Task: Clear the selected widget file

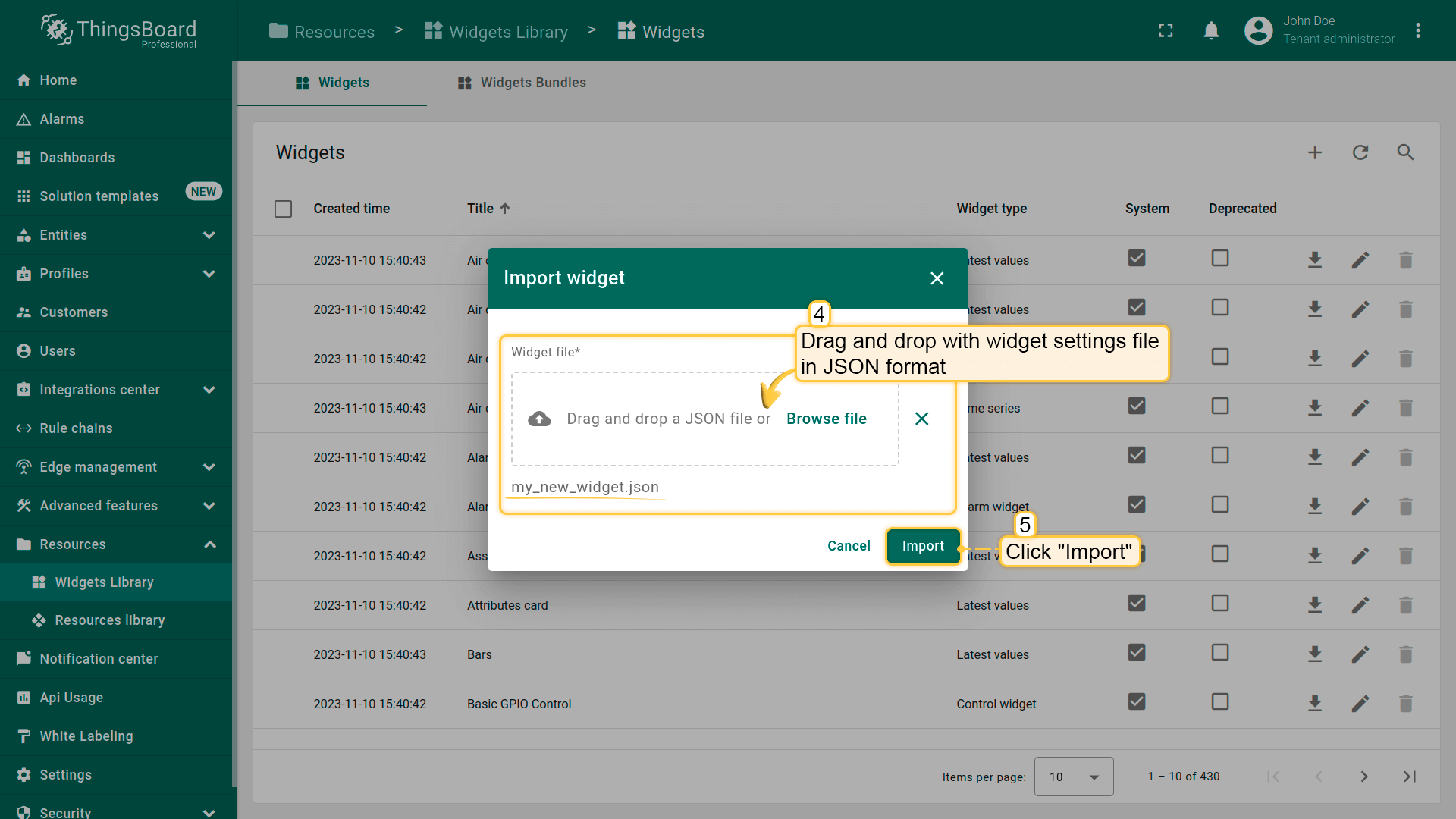Action: 922,419
